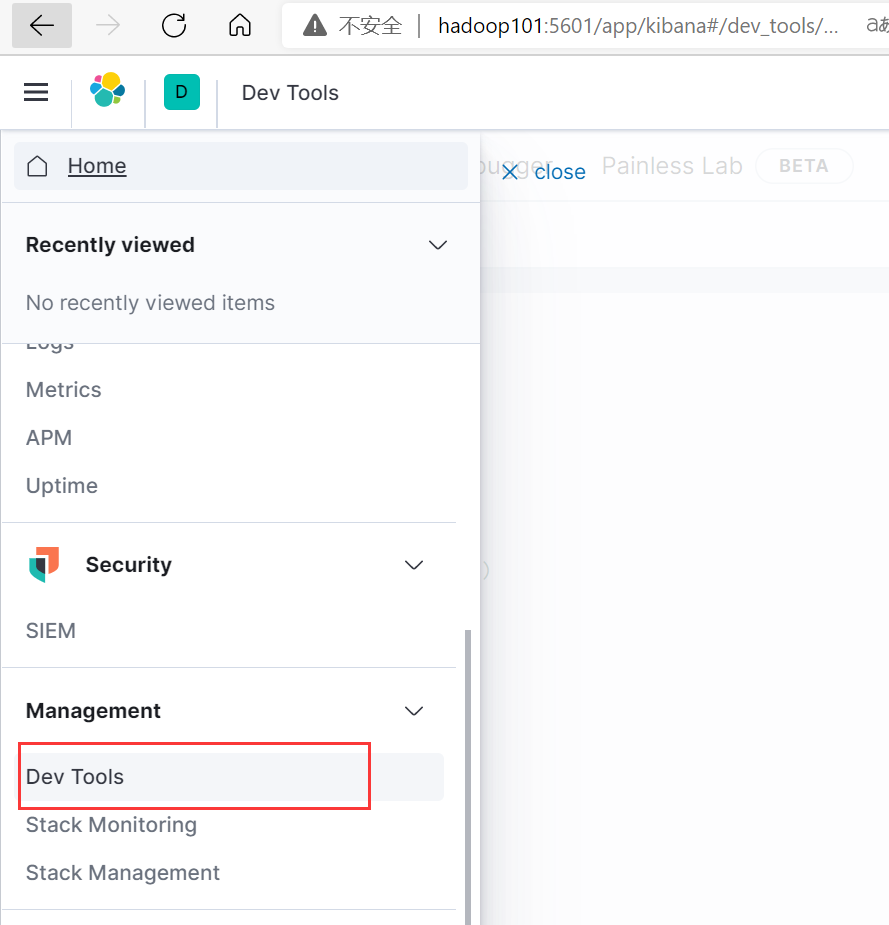The height and width of the screenshot is (925, 889).
Task: Collapse the Management section chevron
Action: pos(413,711)
